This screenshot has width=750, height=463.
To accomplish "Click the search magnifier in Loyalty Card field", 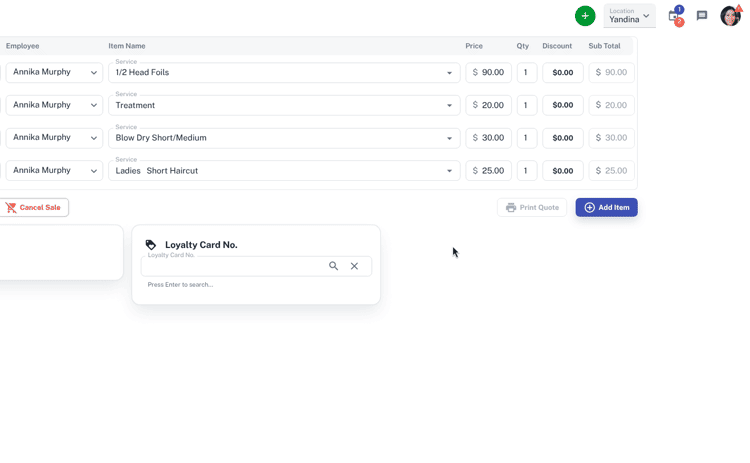I will [334, 266].
